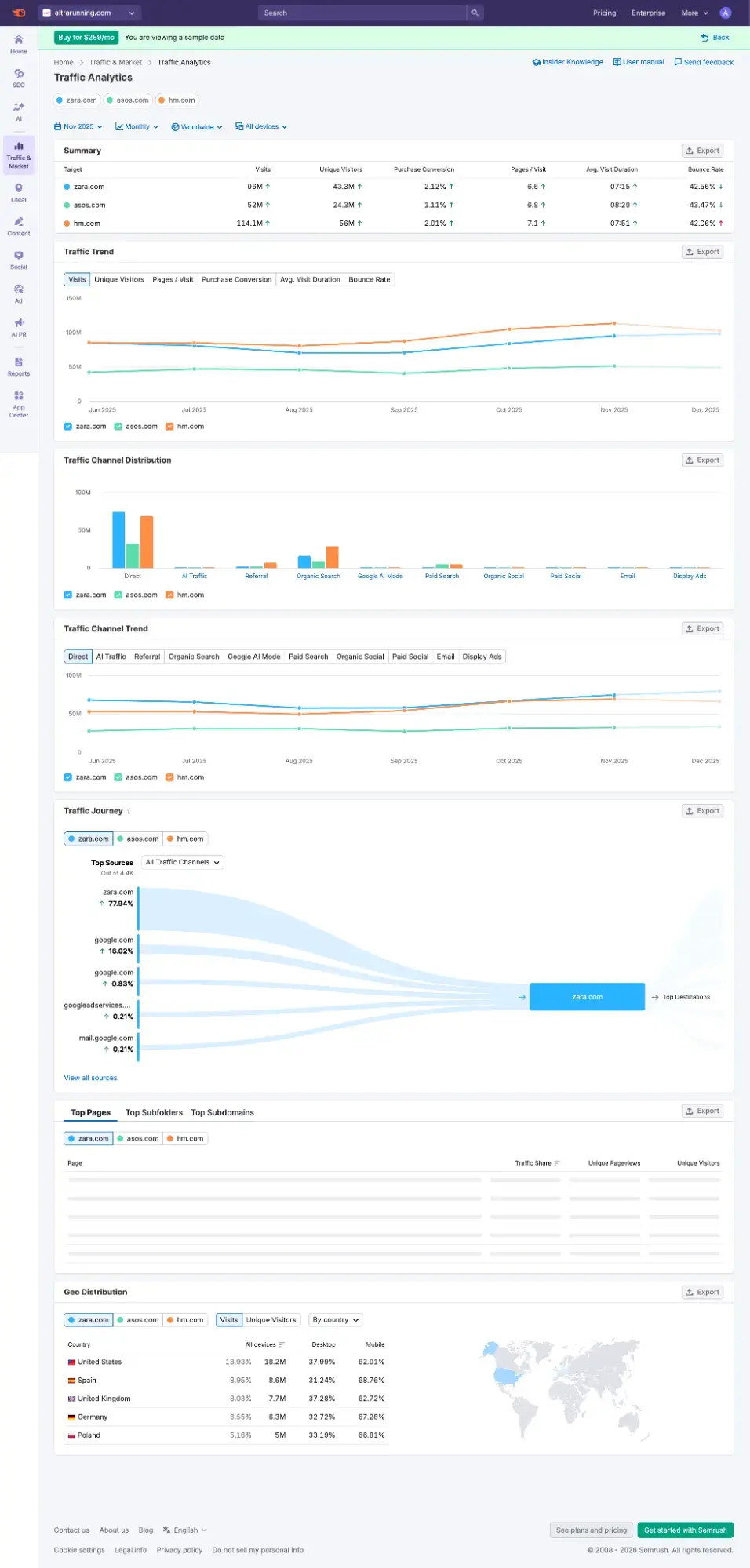Open Reports in the sidebar

click(x=19, y=366)
